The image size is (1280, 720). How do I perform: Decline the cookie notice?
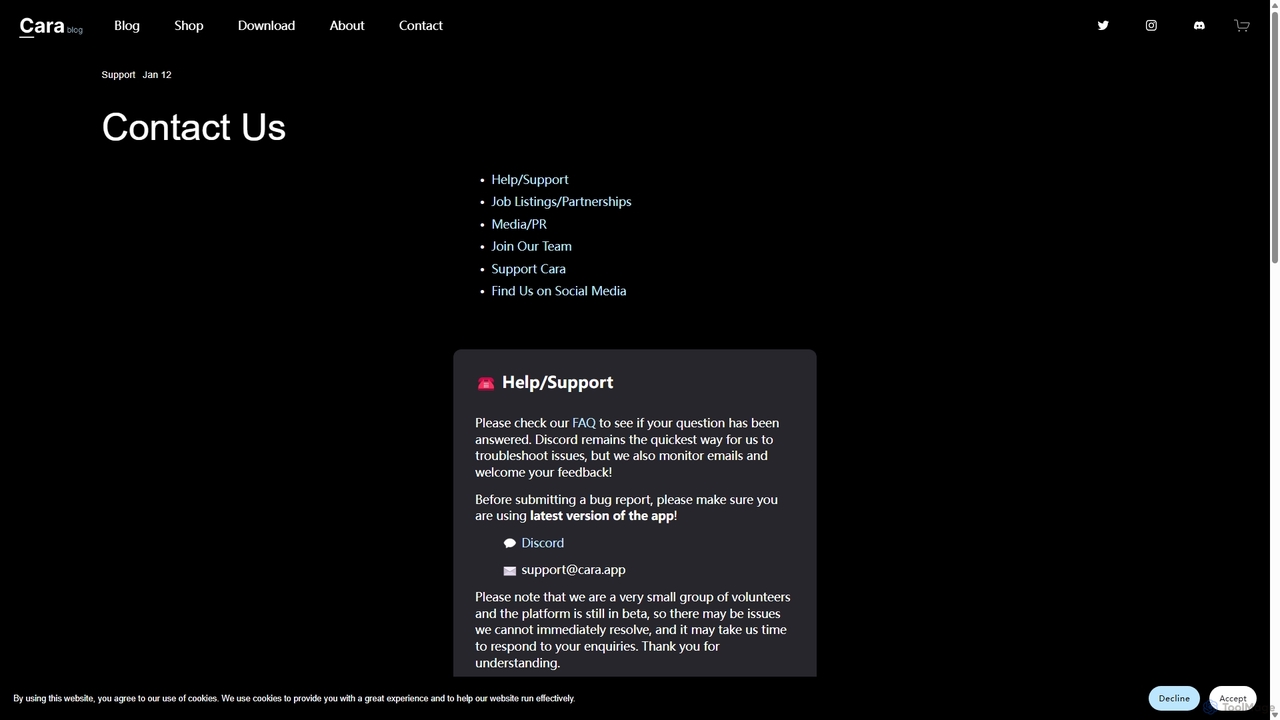(1174, 698)
